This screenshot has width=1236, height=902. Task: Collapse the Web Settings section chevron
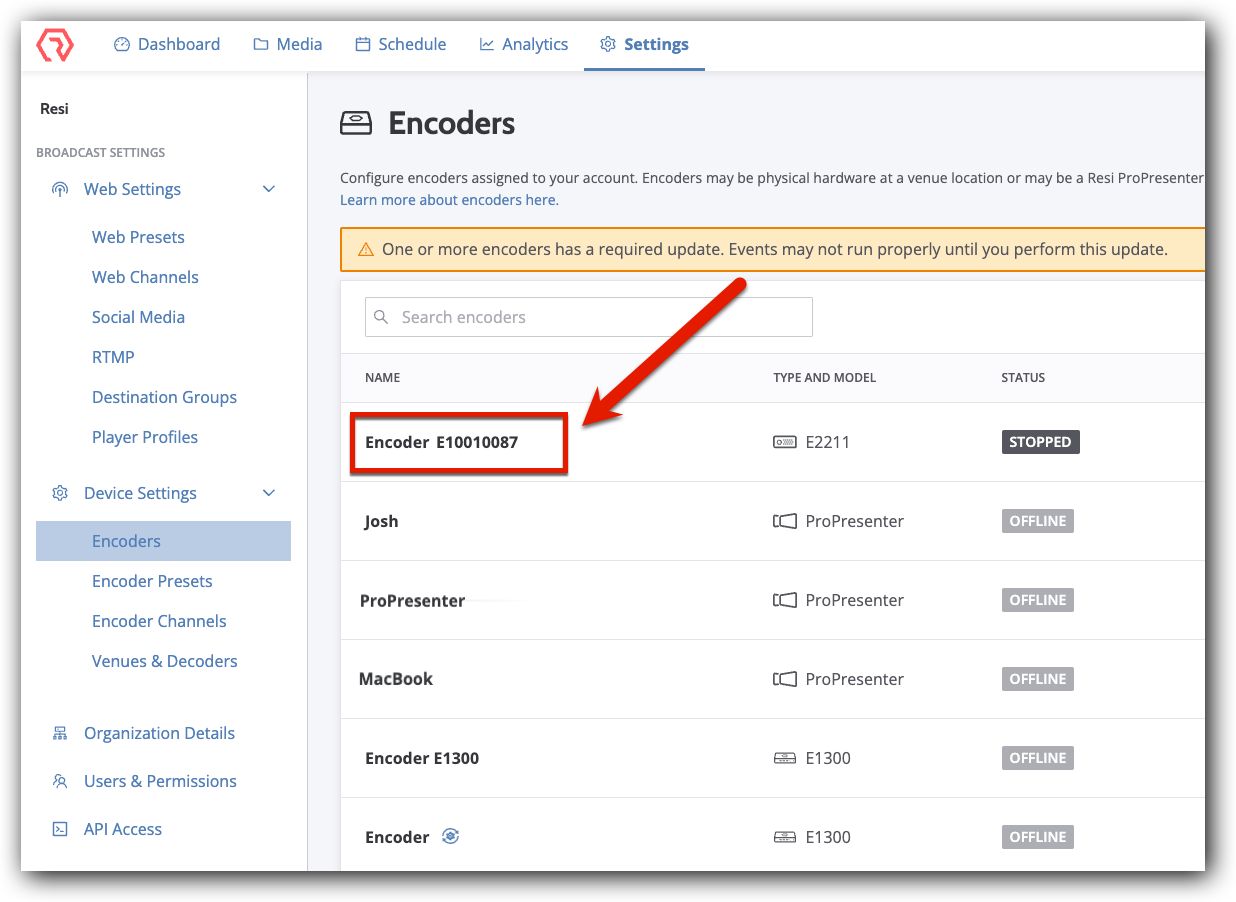click(x=268, y=189)
